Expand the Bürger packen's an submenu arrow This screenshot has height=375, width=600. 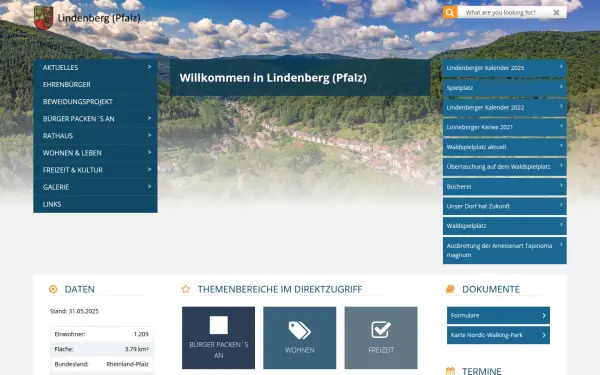point(150,118)
